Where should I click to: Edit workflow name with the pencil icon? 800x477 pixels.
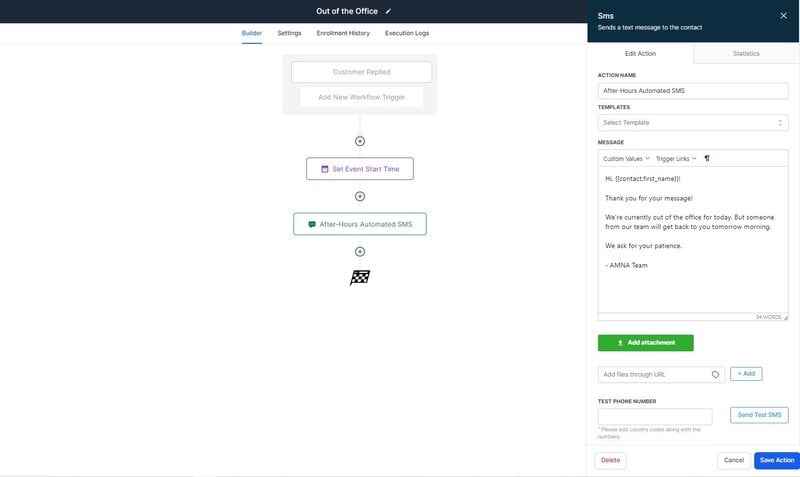tap(388, 11)
